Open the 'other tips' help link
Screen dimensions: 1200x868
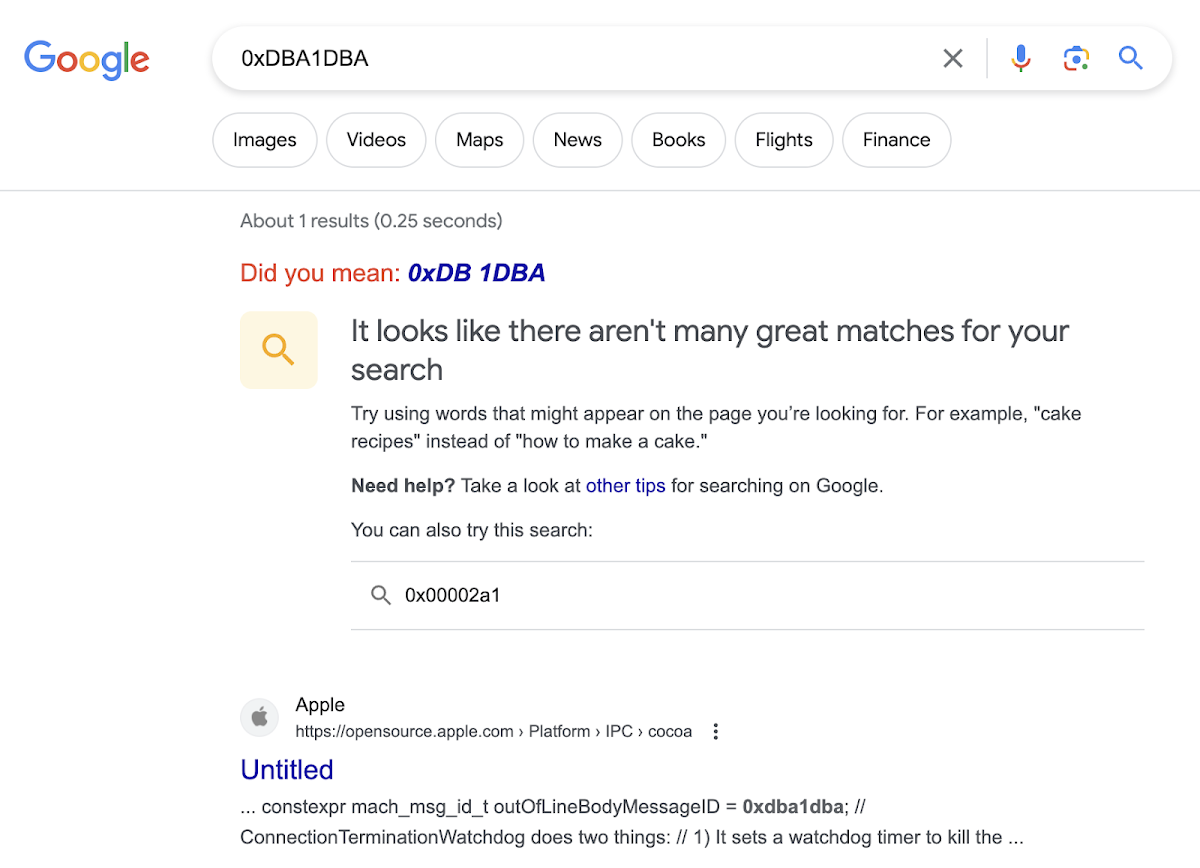(626, 486)
